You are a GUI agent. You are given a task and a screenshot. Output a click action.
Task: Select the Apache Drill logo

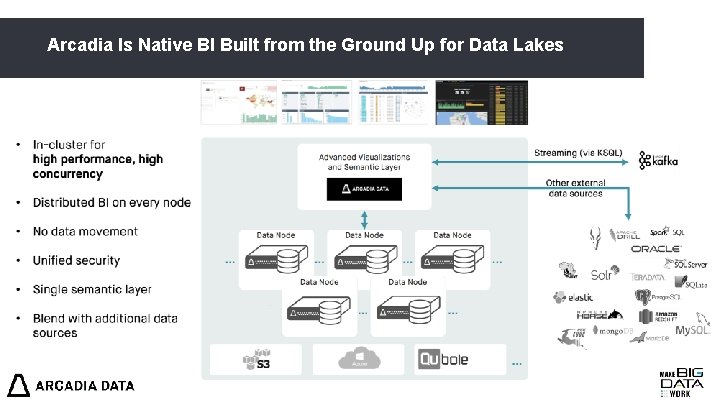pyautogui.click(x=624, y=235)
